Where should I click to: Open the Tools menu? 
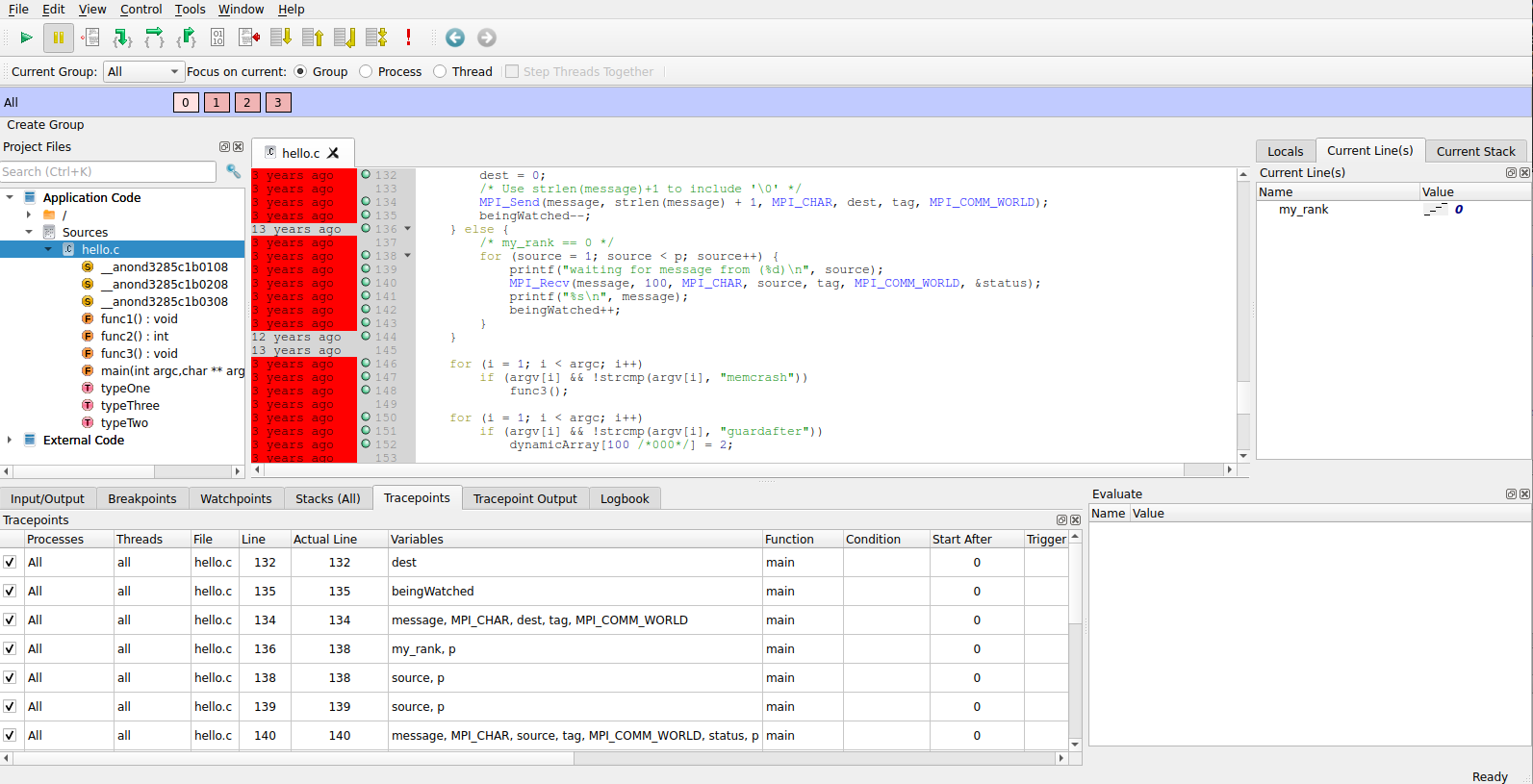(190, 10)
